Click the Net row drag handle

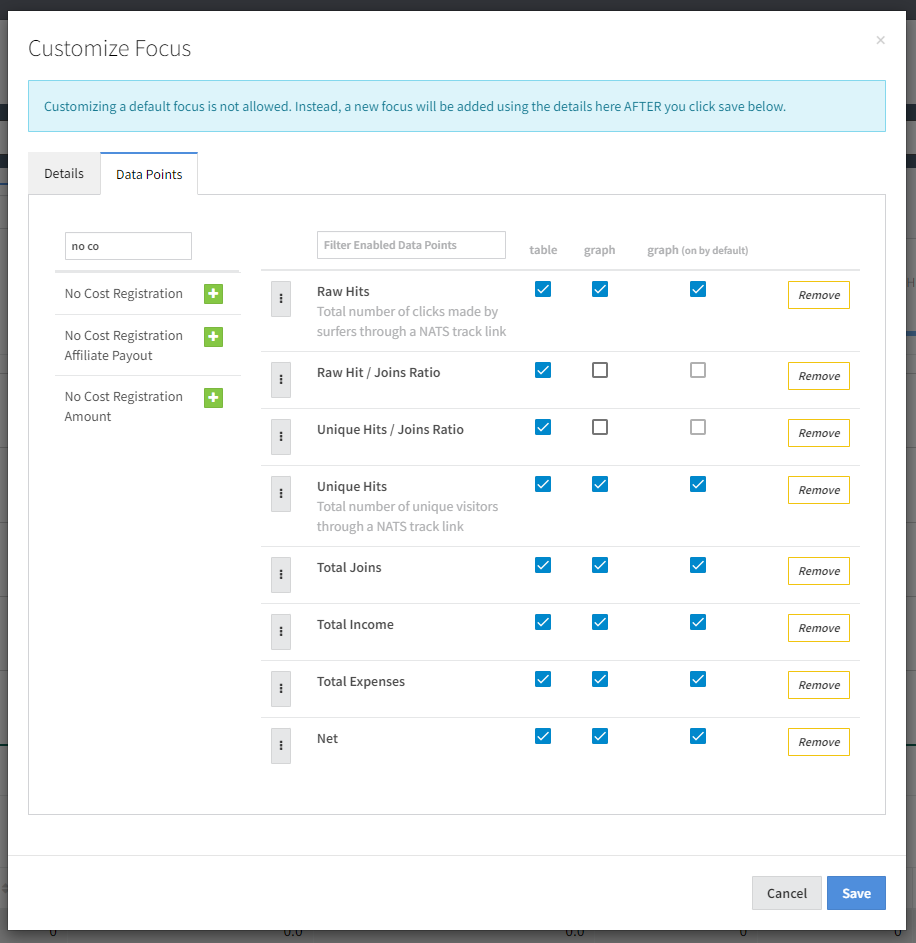(281, 746)
